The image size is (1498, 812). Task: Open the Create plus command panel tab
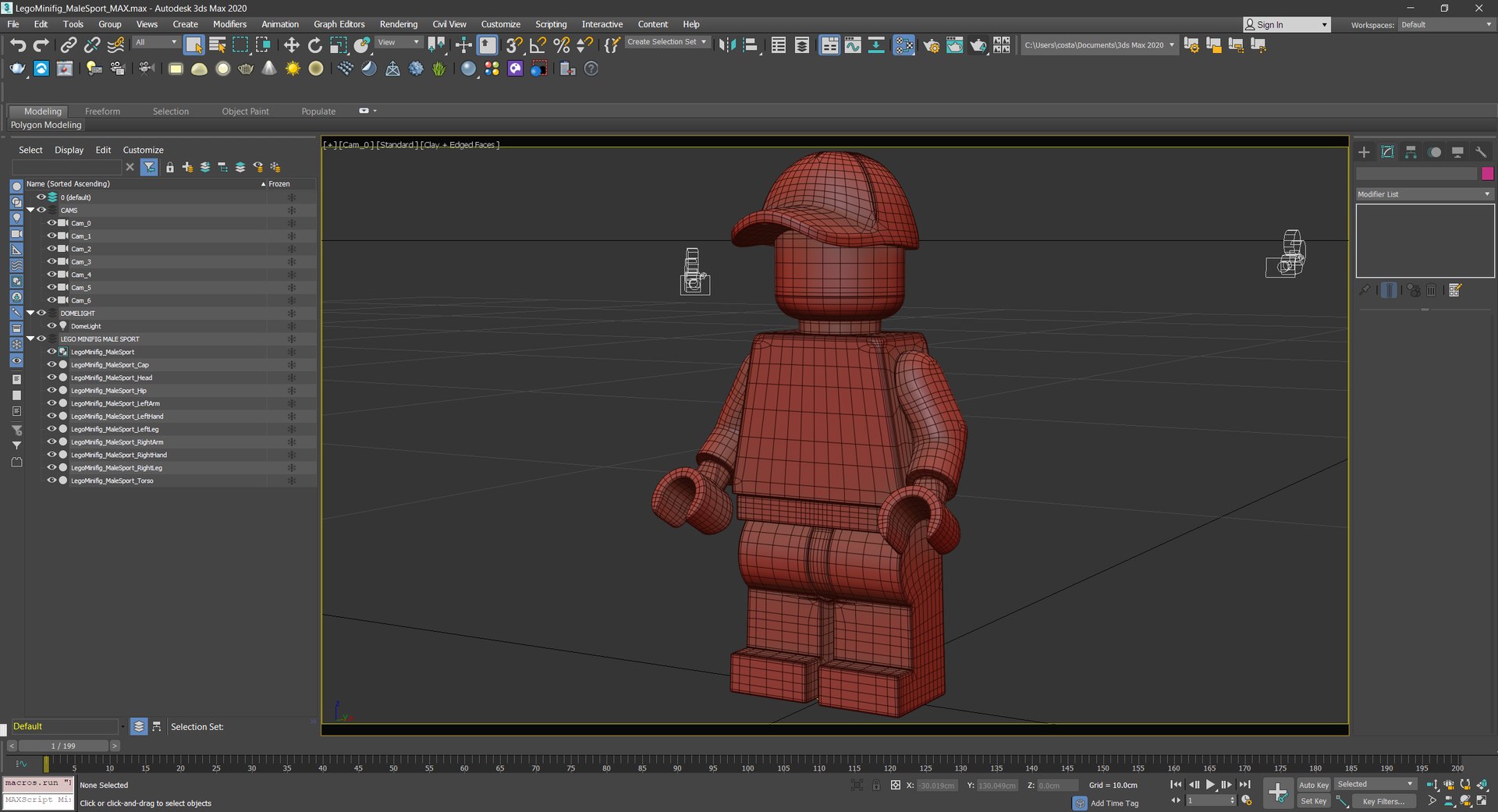(x=1364, y=152)
